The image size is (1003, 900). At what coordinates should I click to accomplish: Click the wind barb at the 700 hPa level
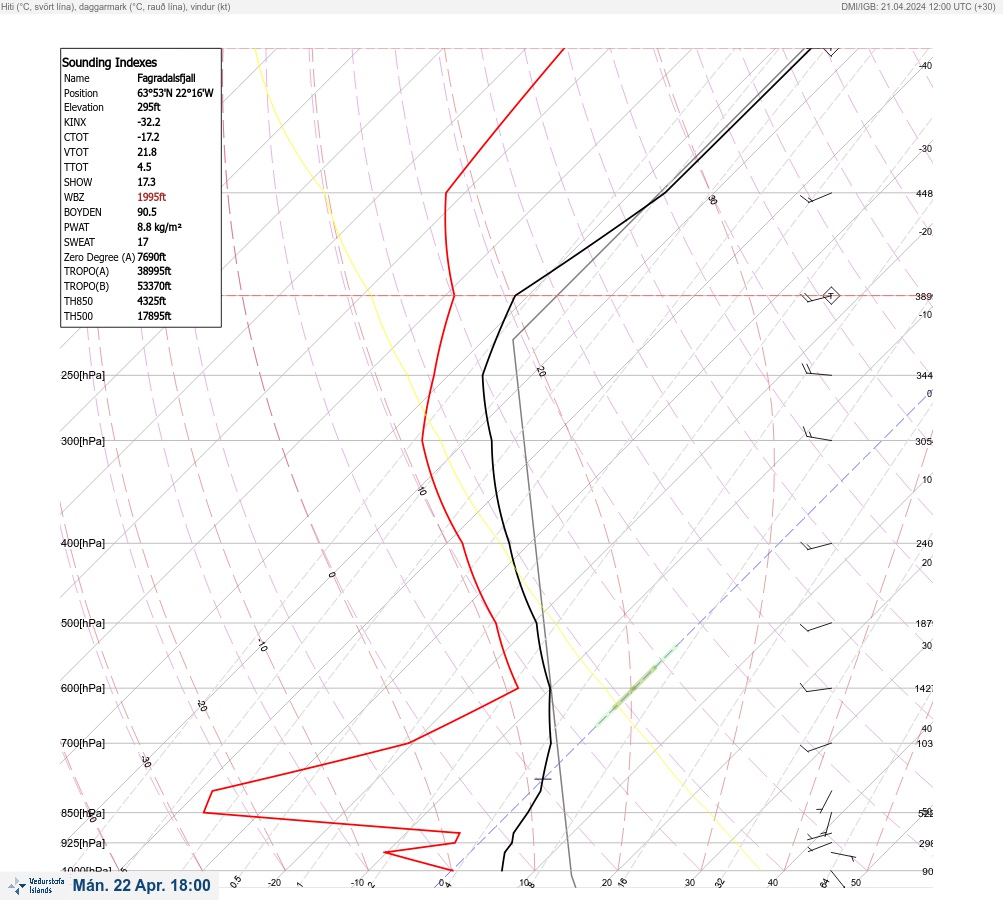pyautogui.click(x=816, y=747)
